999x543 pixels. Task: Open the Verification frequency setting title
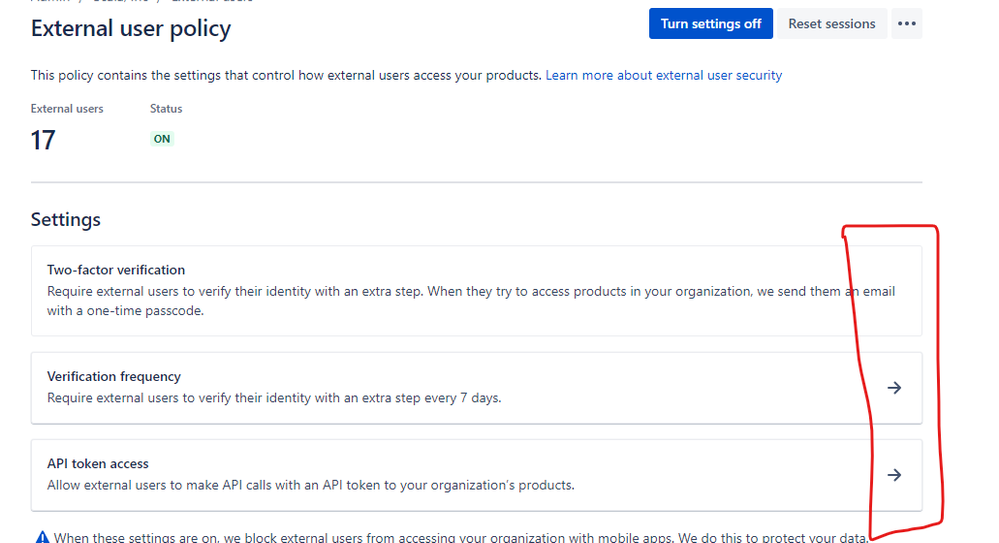pos(114,376)
